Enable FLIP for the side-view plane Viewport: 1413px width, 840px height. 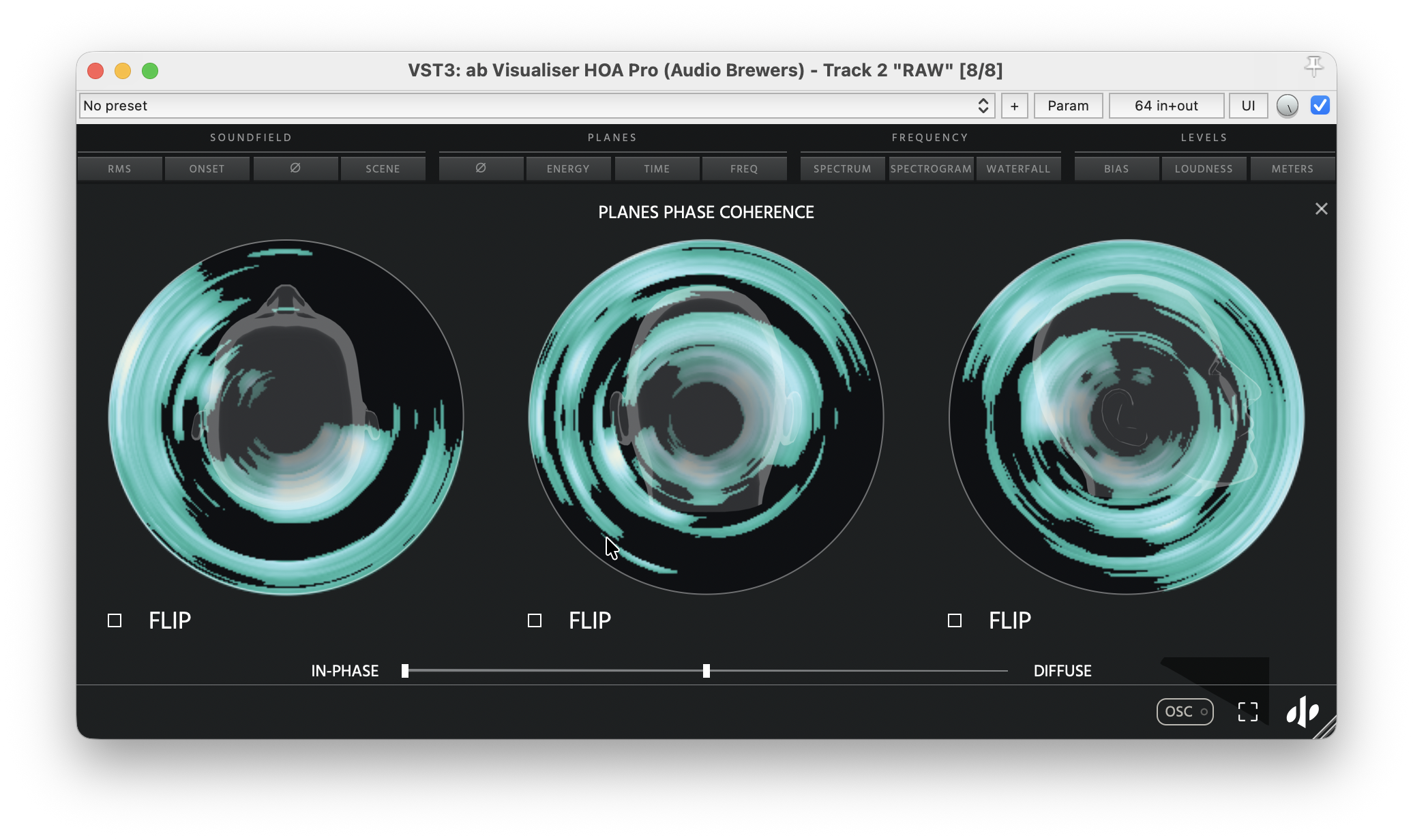coord(955,620)
